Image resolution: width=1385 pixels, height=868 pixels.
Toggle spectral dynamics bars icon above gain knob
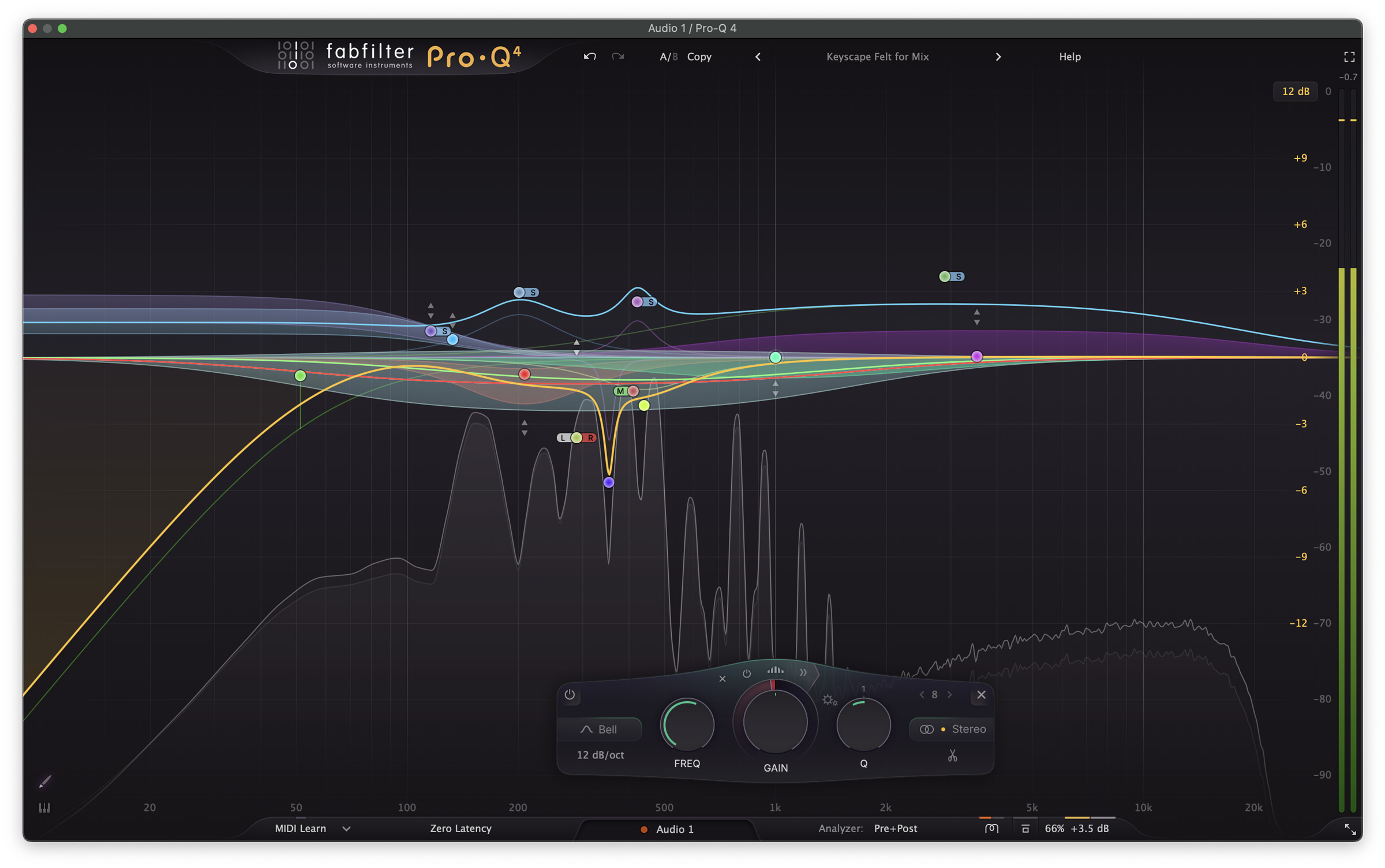(x=775, y=670)
